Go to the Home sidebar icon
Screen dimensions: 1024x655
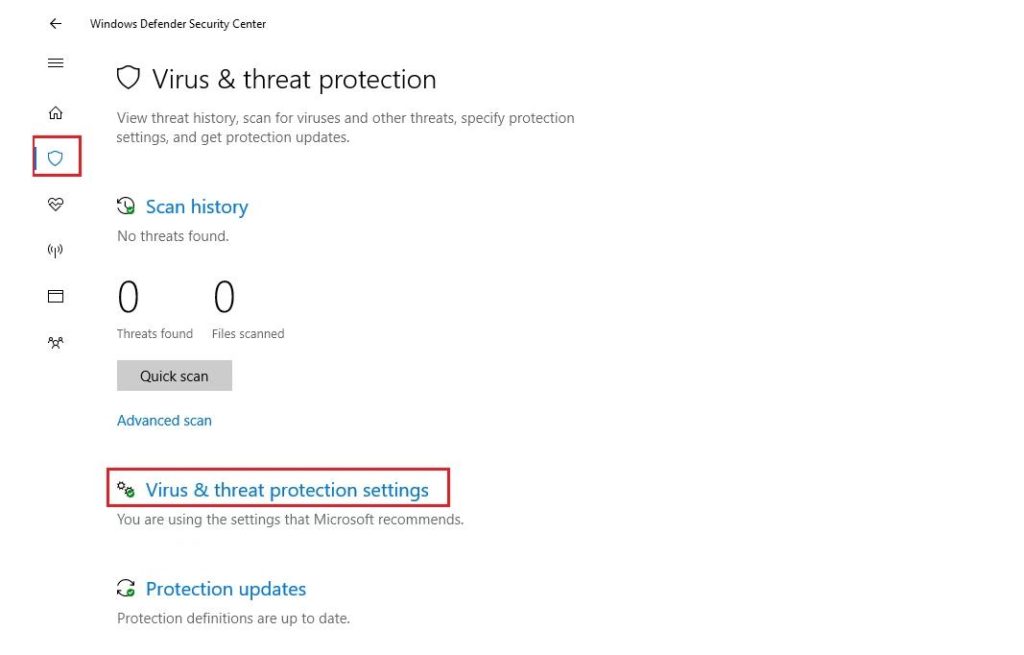[56, 113]
